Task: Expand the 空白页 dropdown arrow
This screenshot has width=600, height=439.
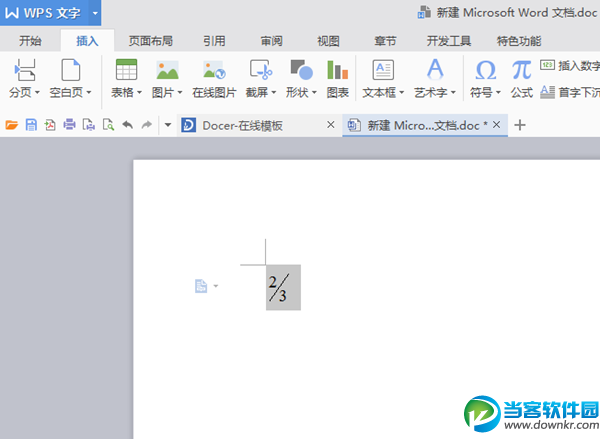Action: (x=89, y=92)
